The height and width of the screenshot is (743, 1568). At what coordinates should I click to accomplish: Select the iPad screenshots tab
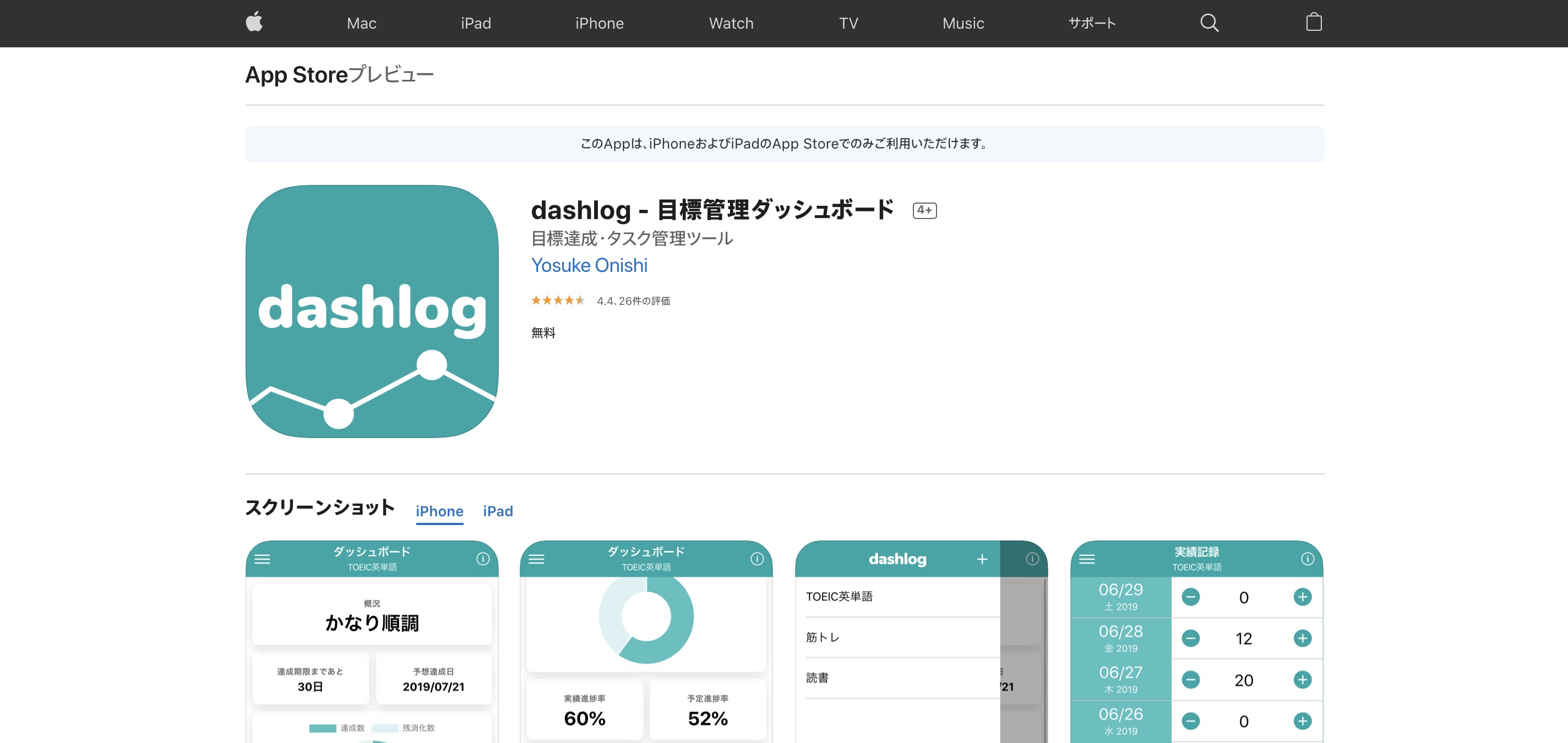tap(497, 511)
